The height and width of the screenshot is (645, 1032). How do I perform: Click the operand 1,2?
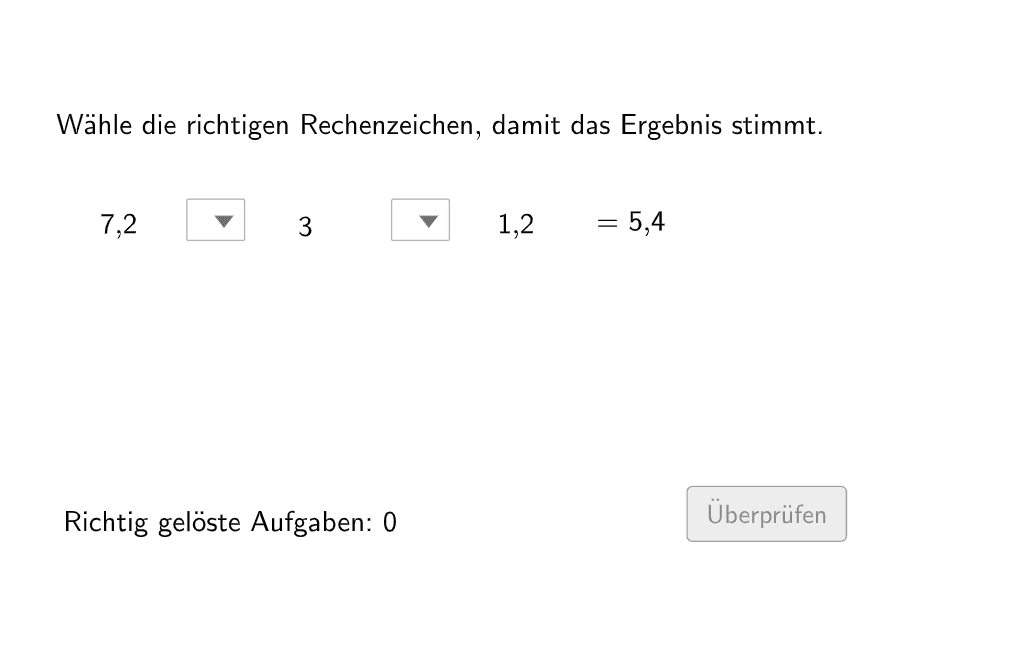[x=516, y=225]
